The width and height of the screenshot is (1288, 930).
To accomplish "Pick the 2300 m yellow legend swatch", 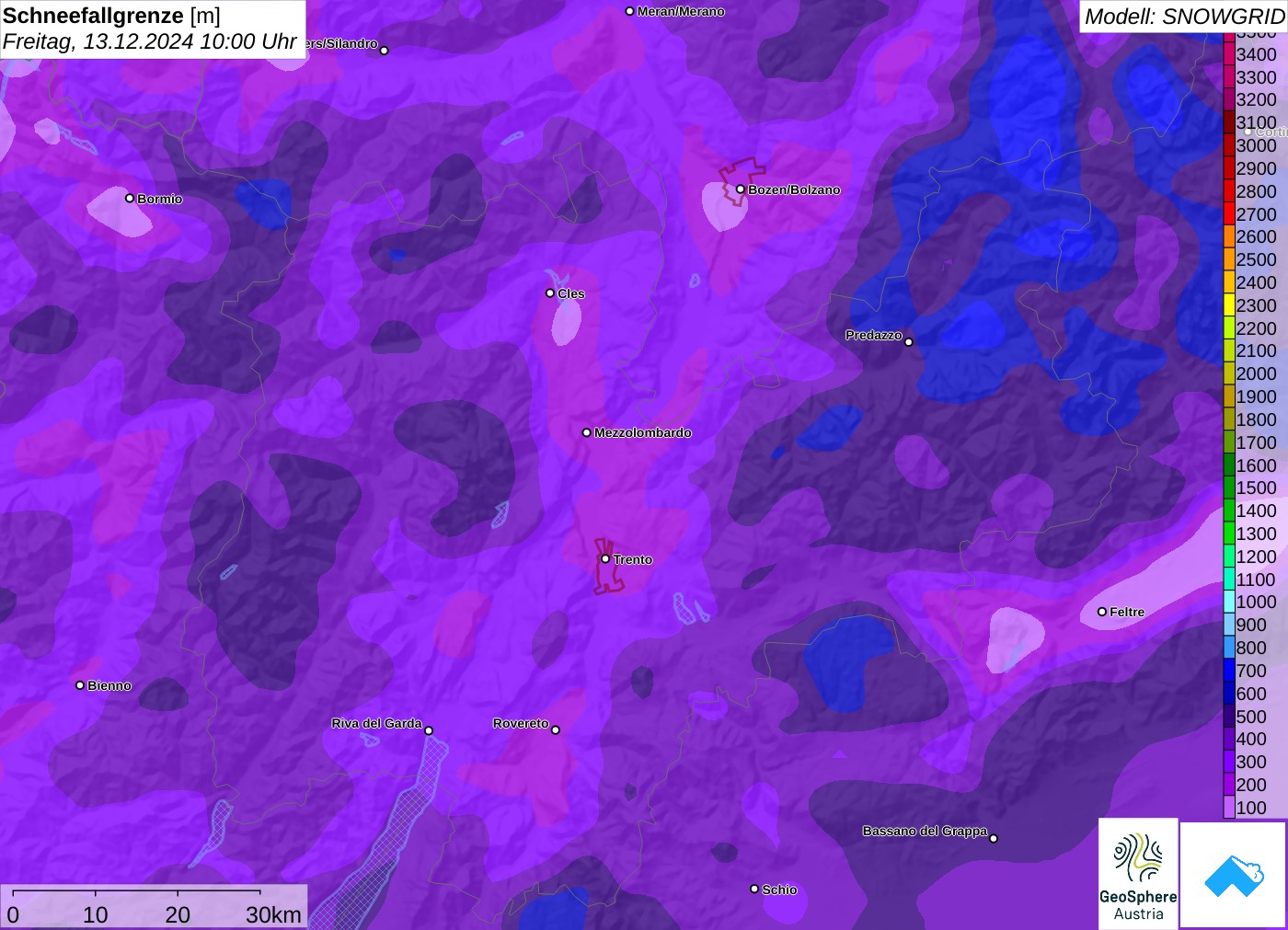I will coord(1229,305).
